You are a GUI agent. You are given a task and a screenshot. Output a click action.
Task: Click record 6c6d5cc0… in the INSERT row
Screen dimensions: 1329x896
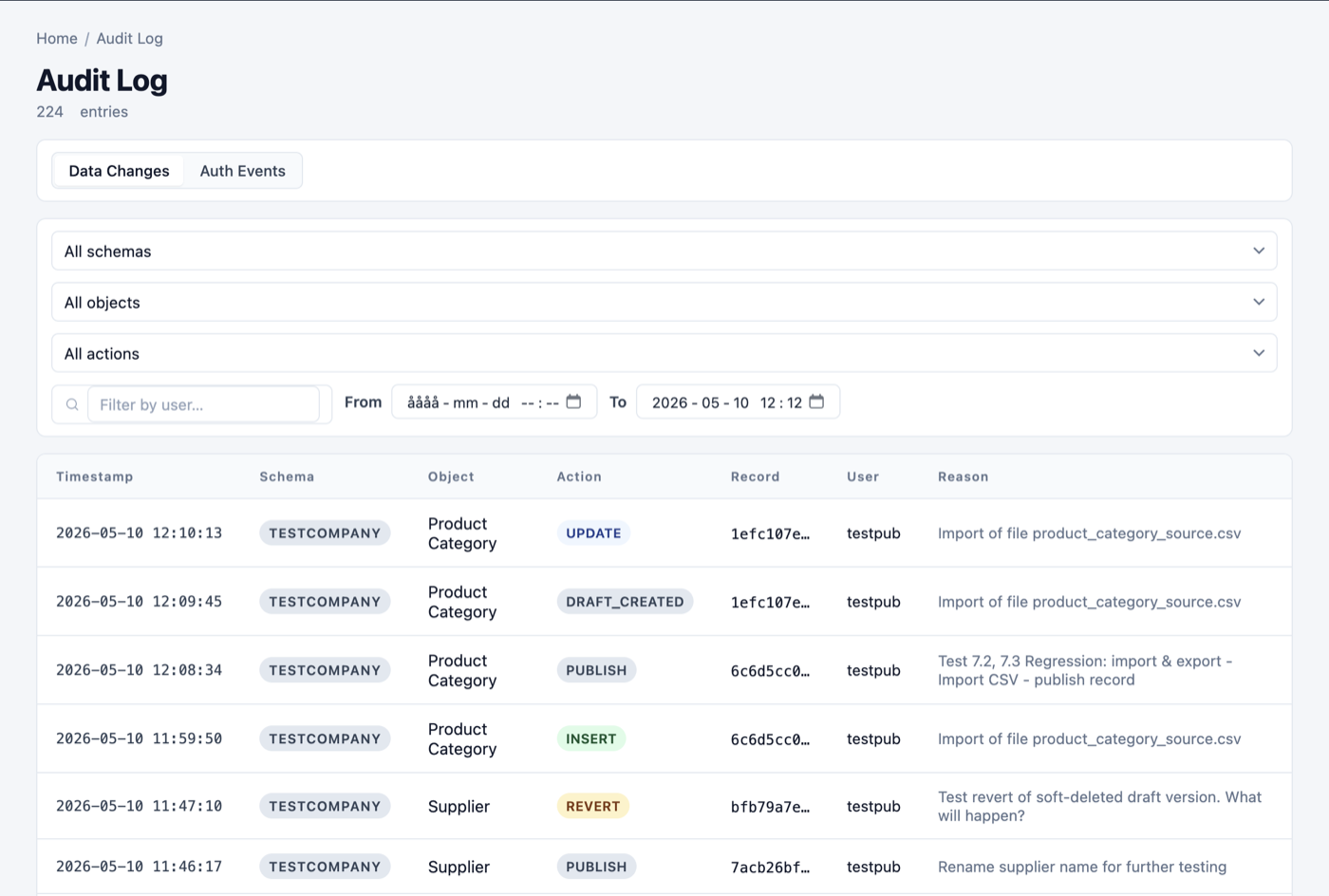click(x=770, y=739)
